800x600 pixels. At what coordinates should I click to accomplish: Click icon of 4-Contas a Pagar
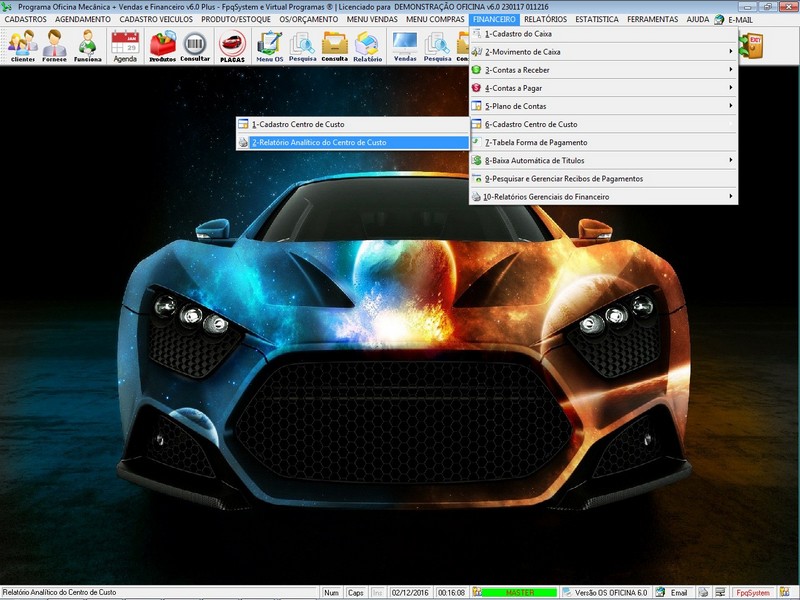[x=476, y=88]
